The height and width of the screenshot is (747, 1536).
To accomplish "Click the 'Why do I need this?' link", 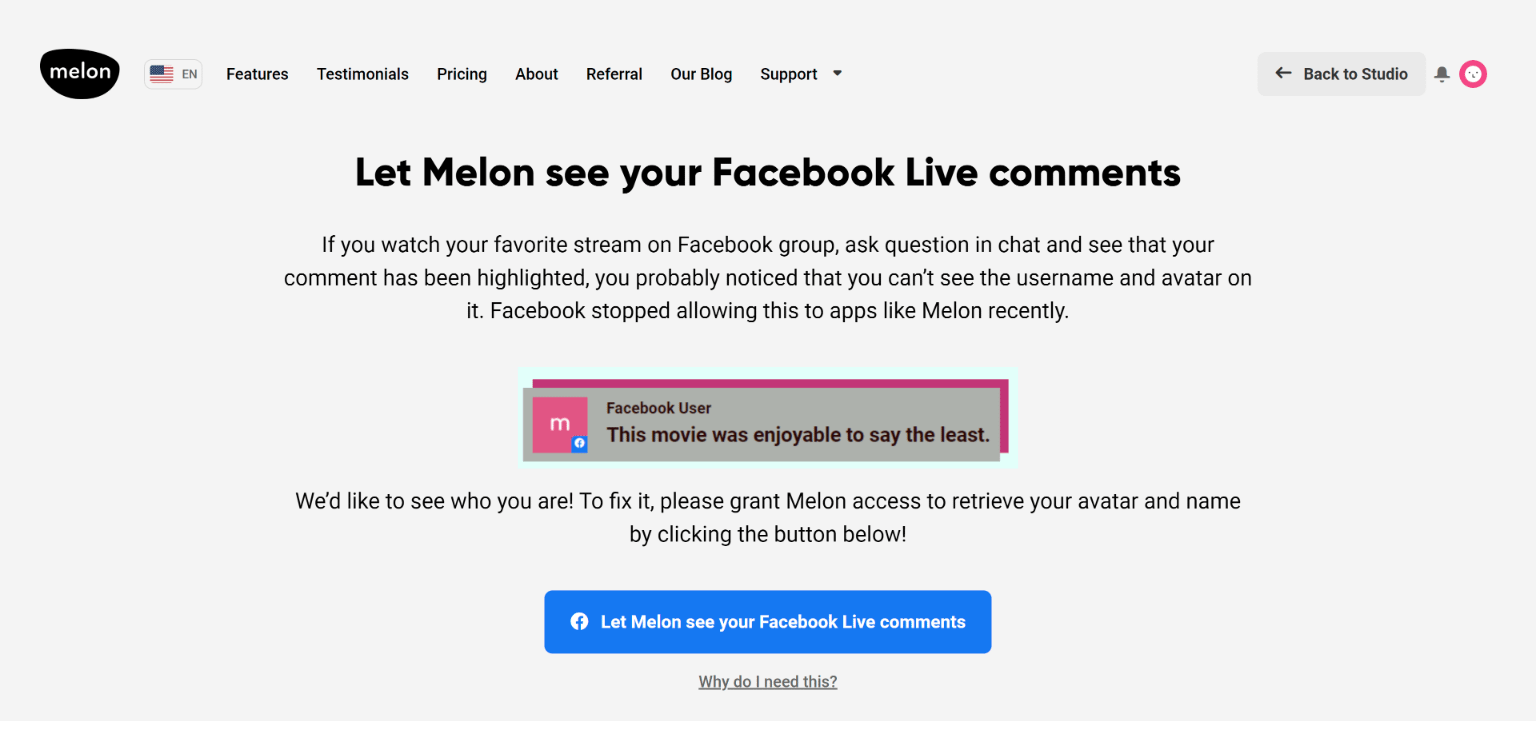I will tap(768, 682).
